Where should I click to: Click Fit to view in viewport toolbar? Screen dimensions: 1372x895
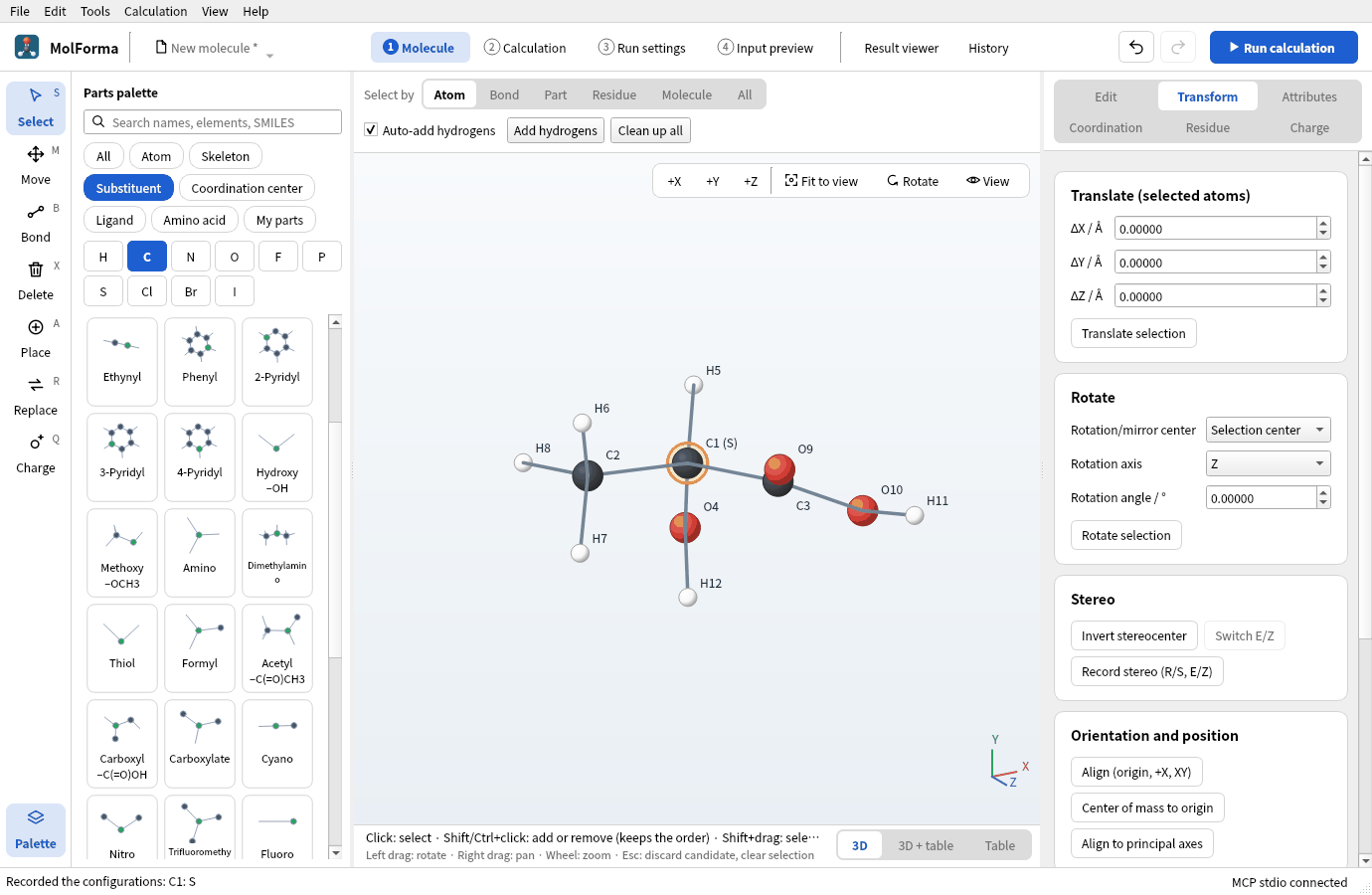click(821, 181)
